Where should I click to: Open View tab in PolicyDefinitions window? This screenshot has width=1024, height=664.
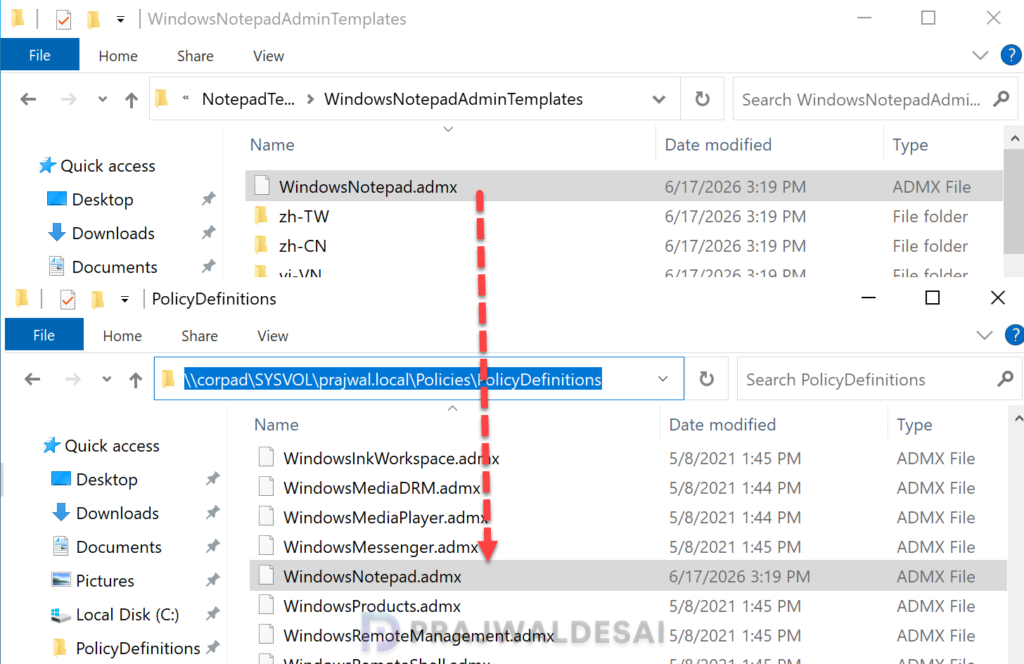click(x=272, y=336)
